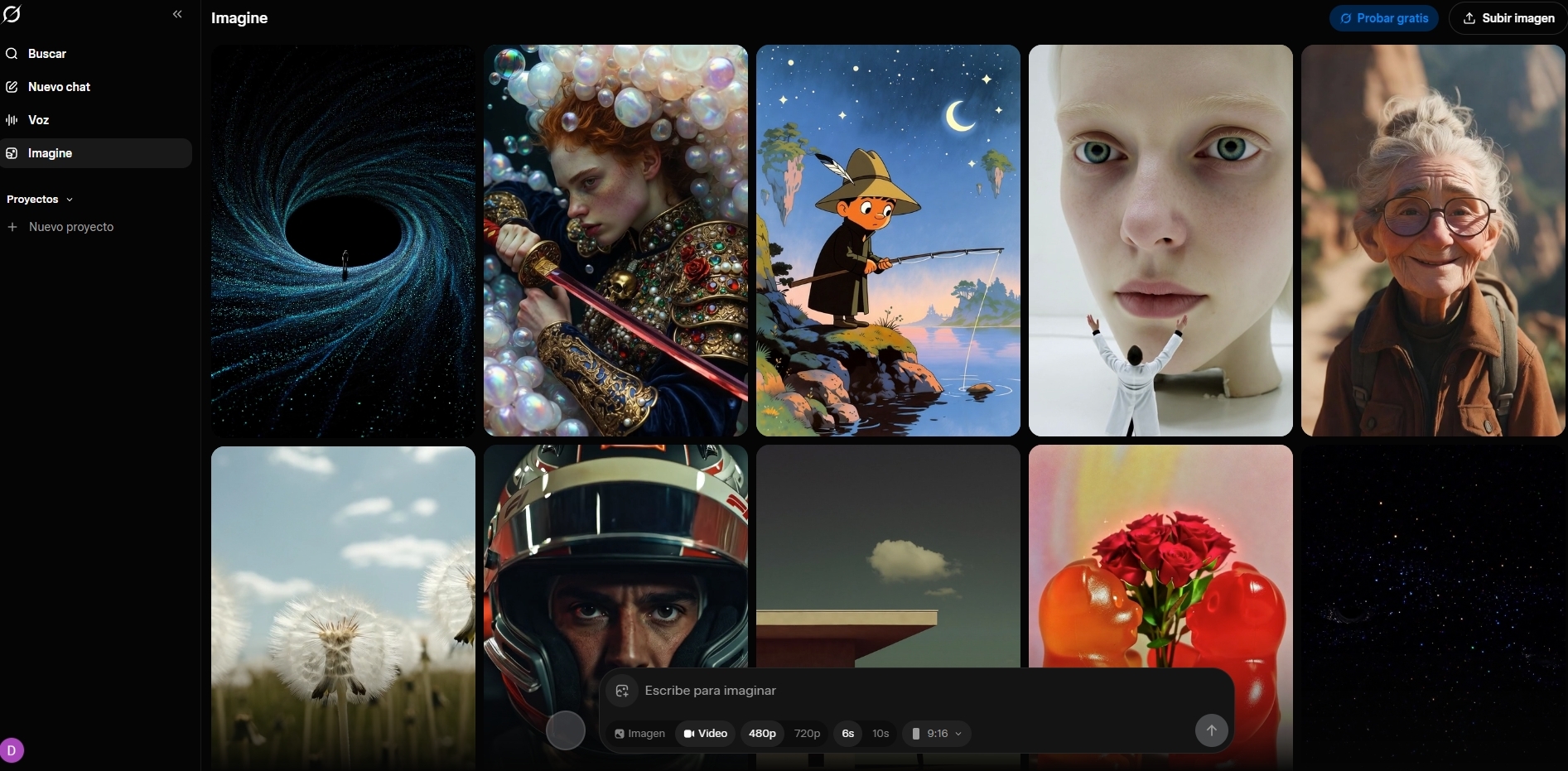This screenshot has height=771, width=1568.
Task: Click Subir imagen upload button
Action: coord(1508,18)
